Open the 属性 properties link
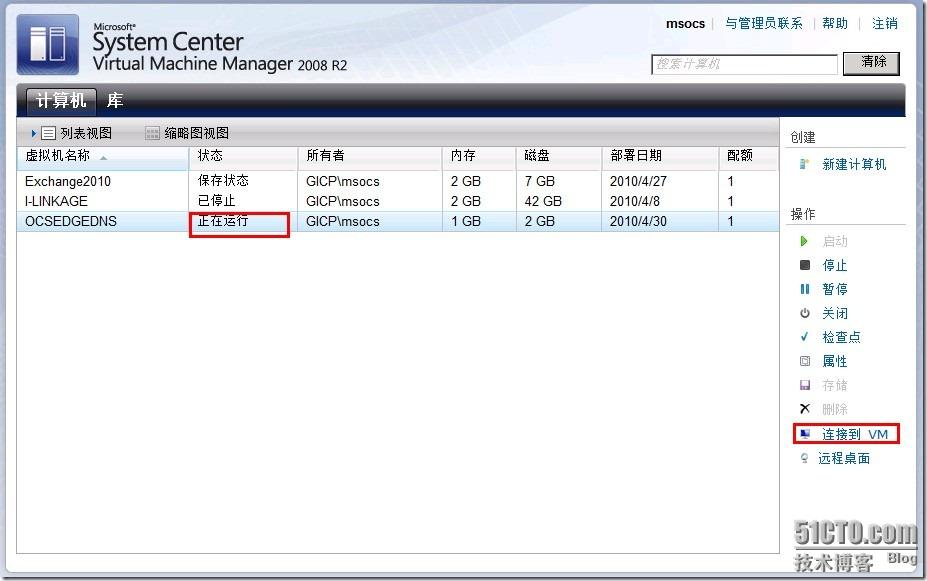 tap(835, 361)
